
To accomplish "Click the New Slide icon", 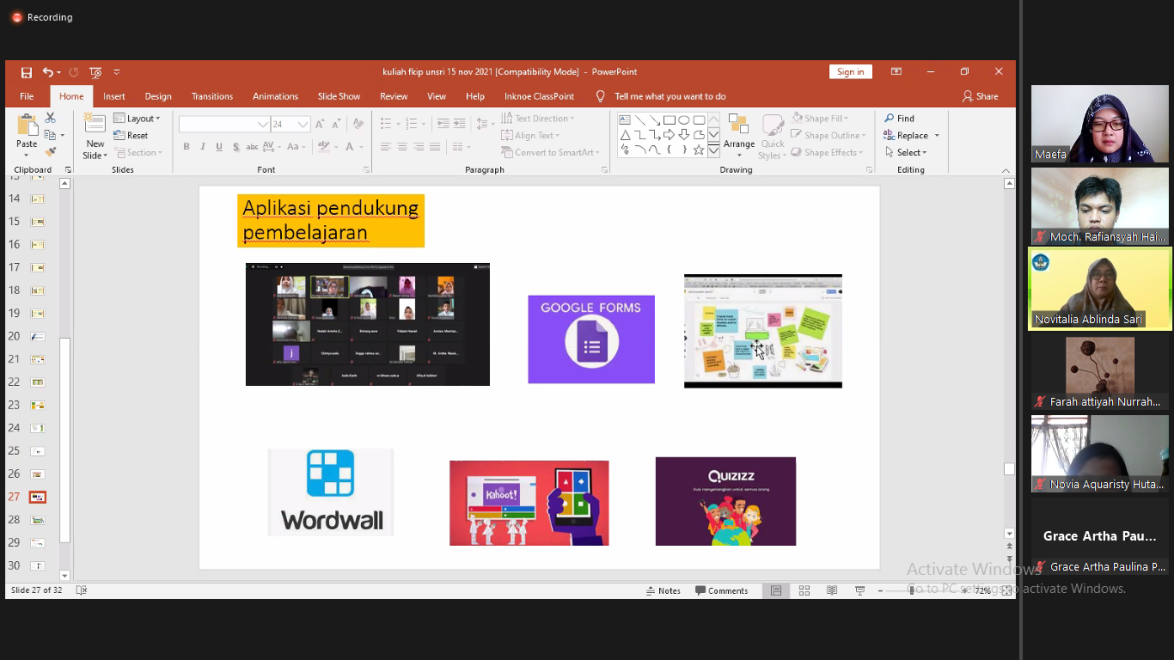I will point(95,124).
